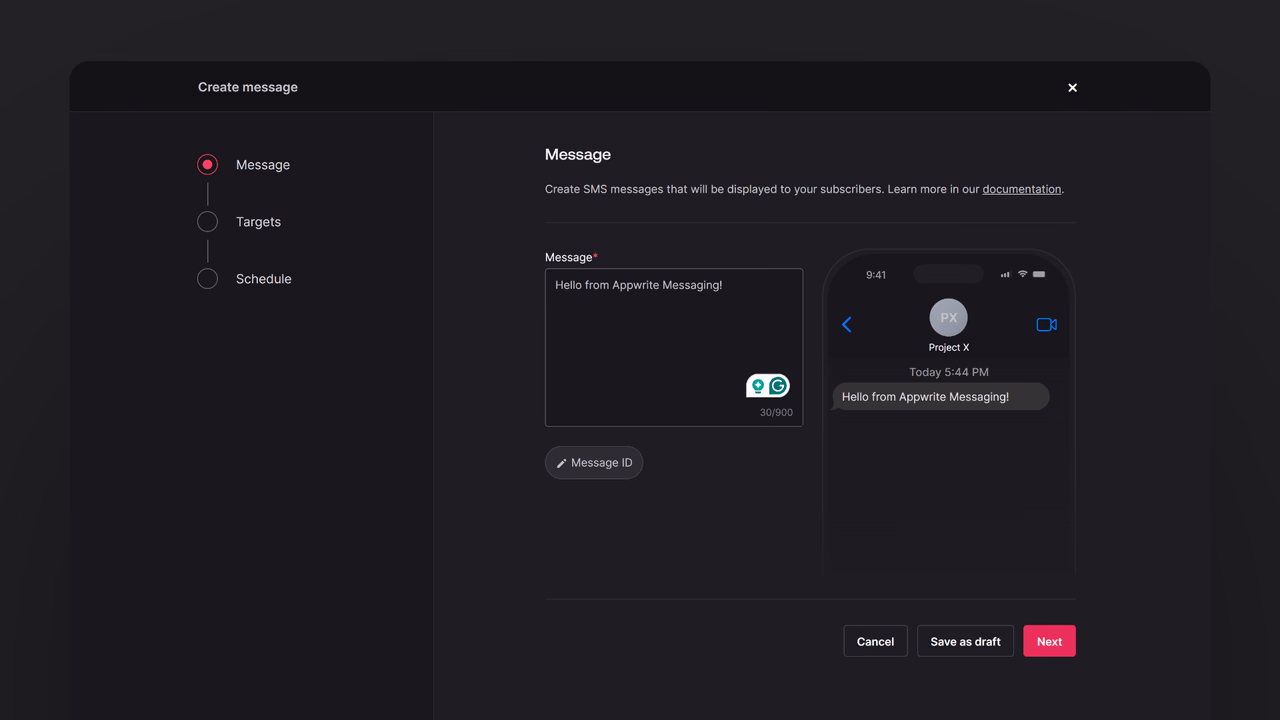Viewport: 1280px width, 720px height.
Task: Click Save as draft
Action: click(x=965, y=641)
